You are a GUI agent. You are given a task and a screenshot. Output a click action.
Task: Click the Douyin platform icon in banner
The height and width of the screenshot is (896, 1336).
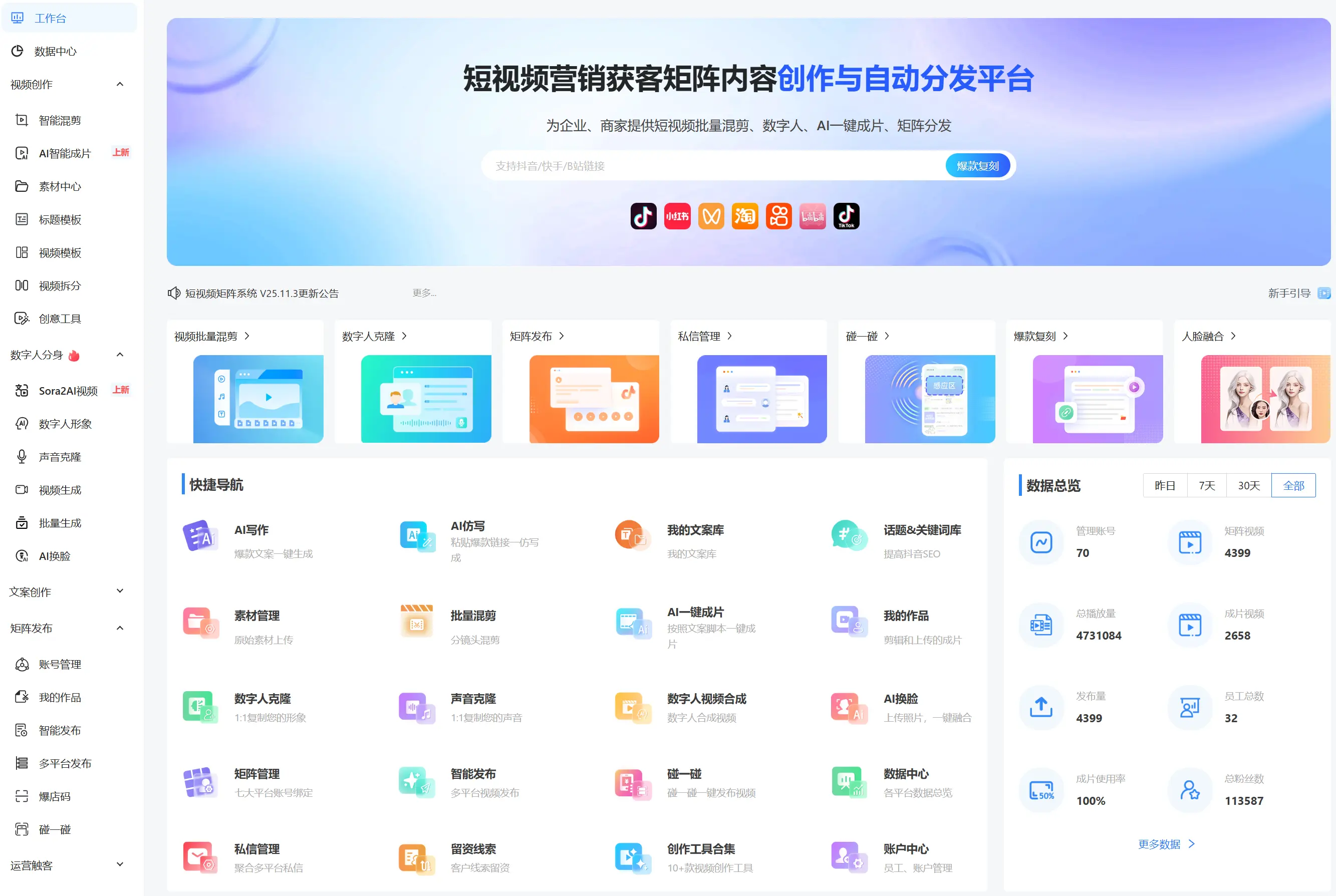[643, 216]
